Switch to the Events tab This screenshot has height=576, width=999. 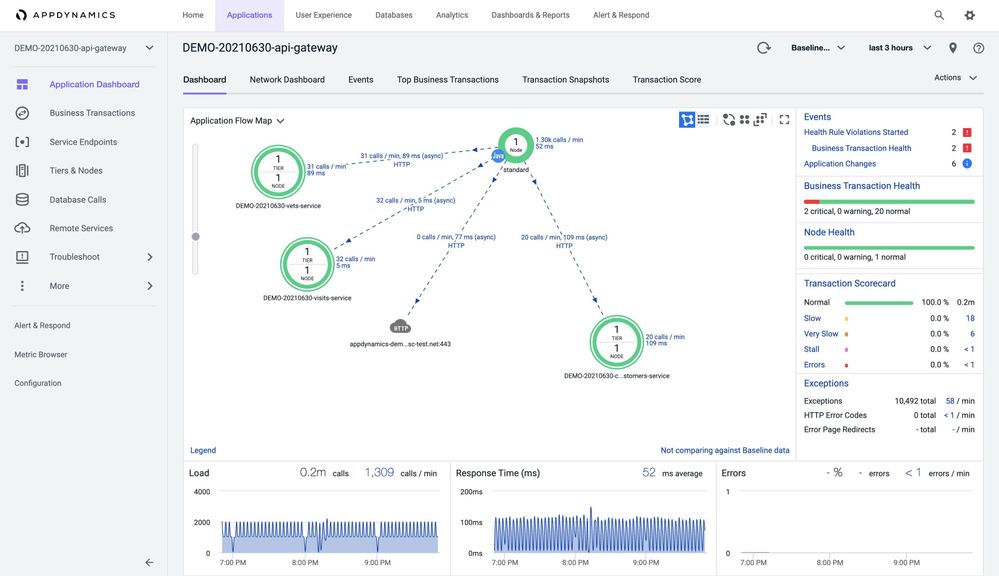pyautogui.click(x=361, y=80)
